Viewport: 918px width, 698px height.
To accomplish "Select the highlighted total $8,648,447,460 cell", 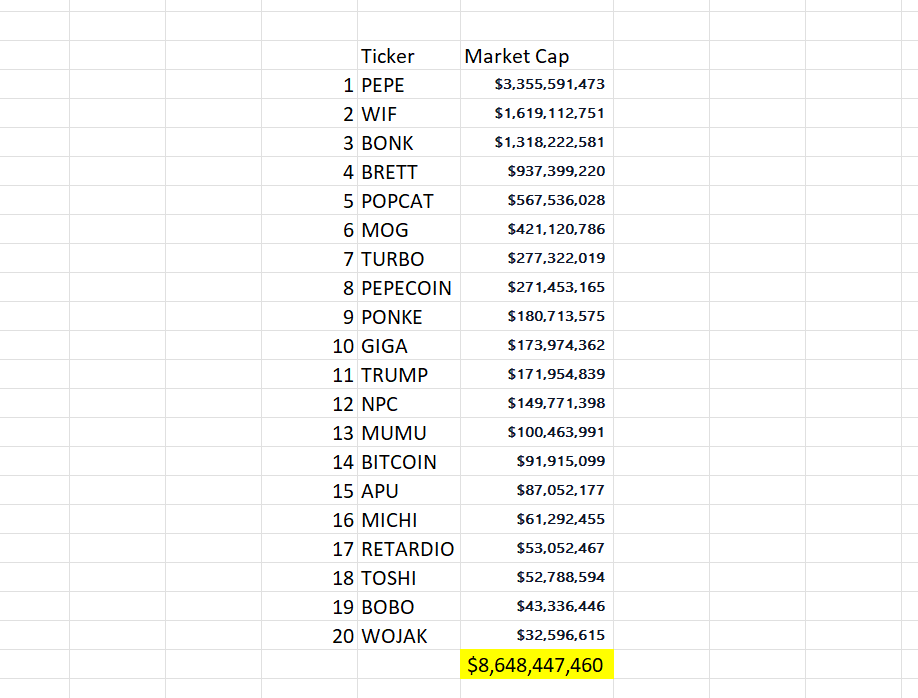I will click(x=537, y=665).
